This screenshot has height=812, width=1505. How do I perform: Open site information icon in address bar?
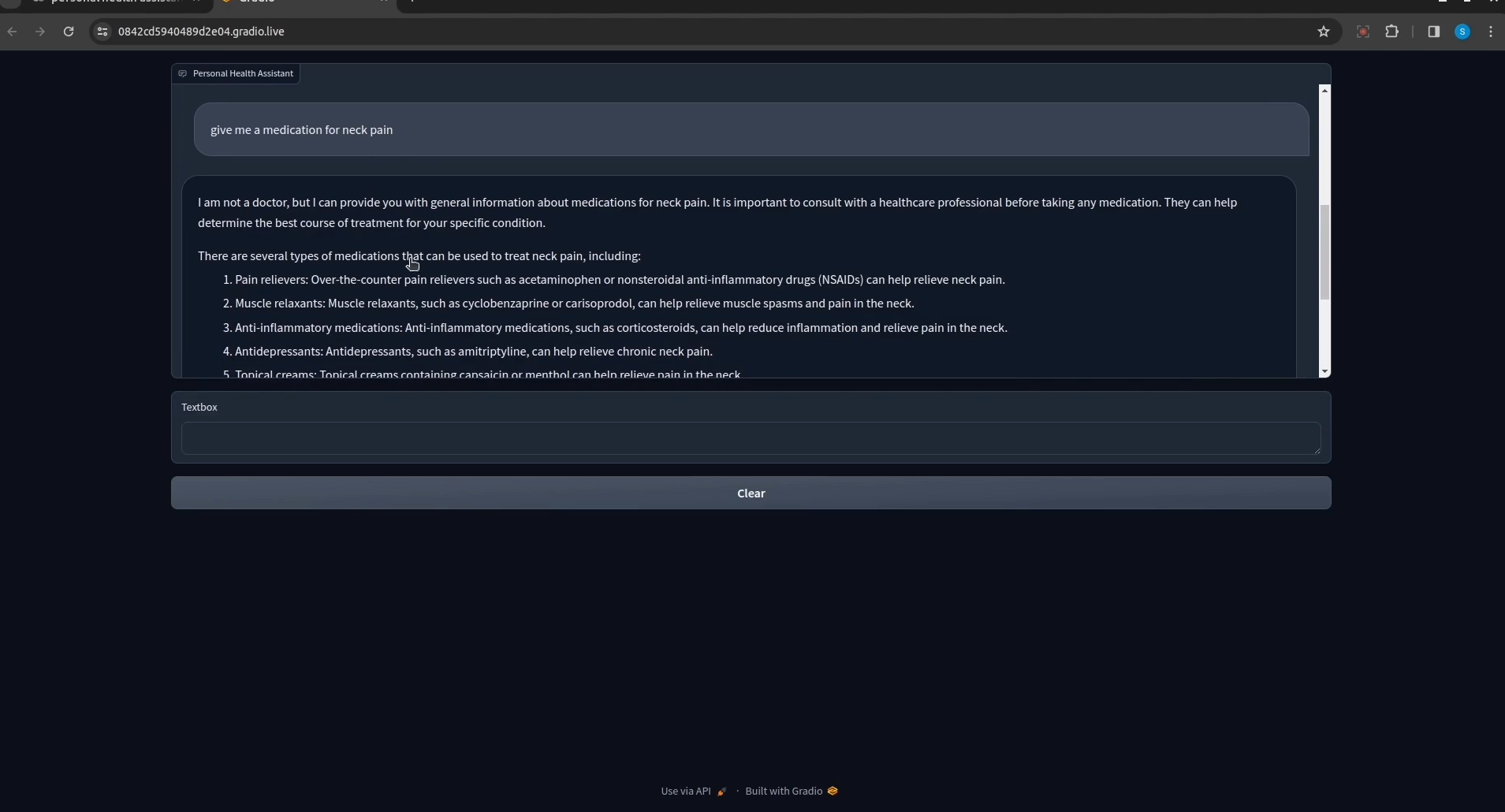[x=102, y=32]
